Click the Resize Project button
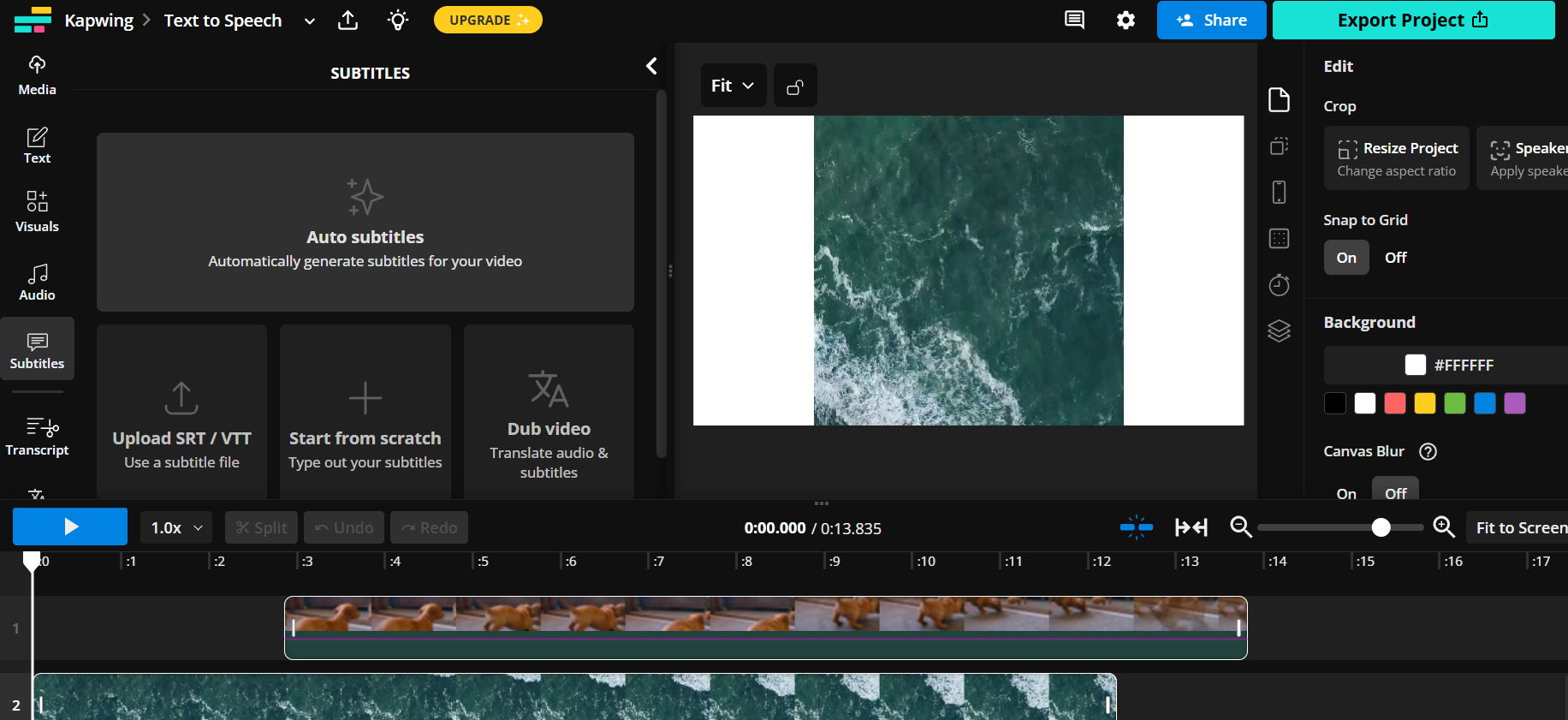 1397,158
